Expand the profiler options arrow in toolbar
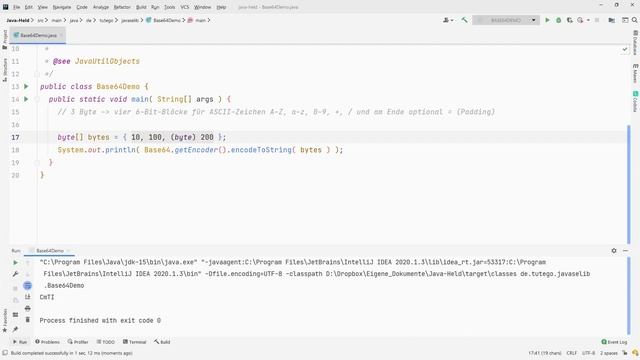Image resolution: width=640 pixels, height=360 pixels. click(x=588, y=20)
